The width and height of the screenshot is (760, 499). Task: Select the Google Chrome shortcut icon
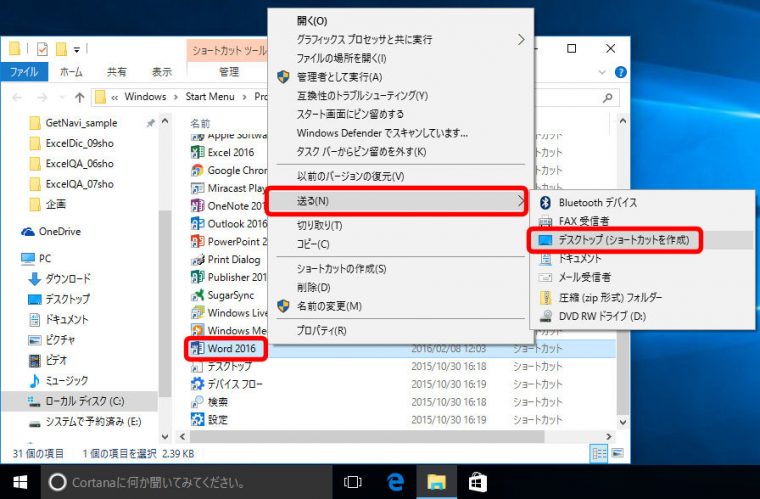tap(197, 171)
